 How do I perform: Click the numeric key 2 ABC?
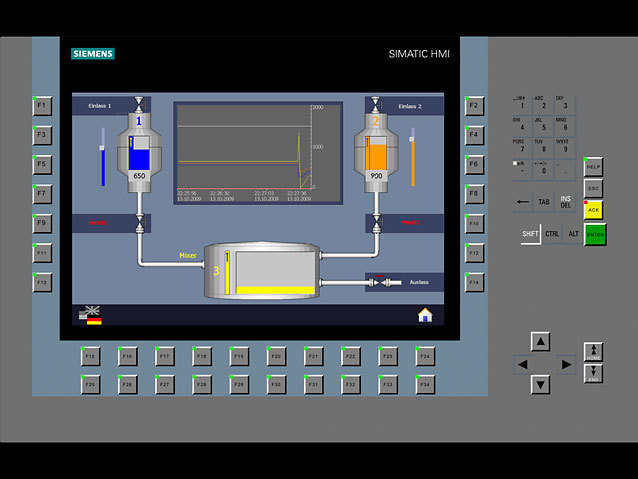pos(544,104)
